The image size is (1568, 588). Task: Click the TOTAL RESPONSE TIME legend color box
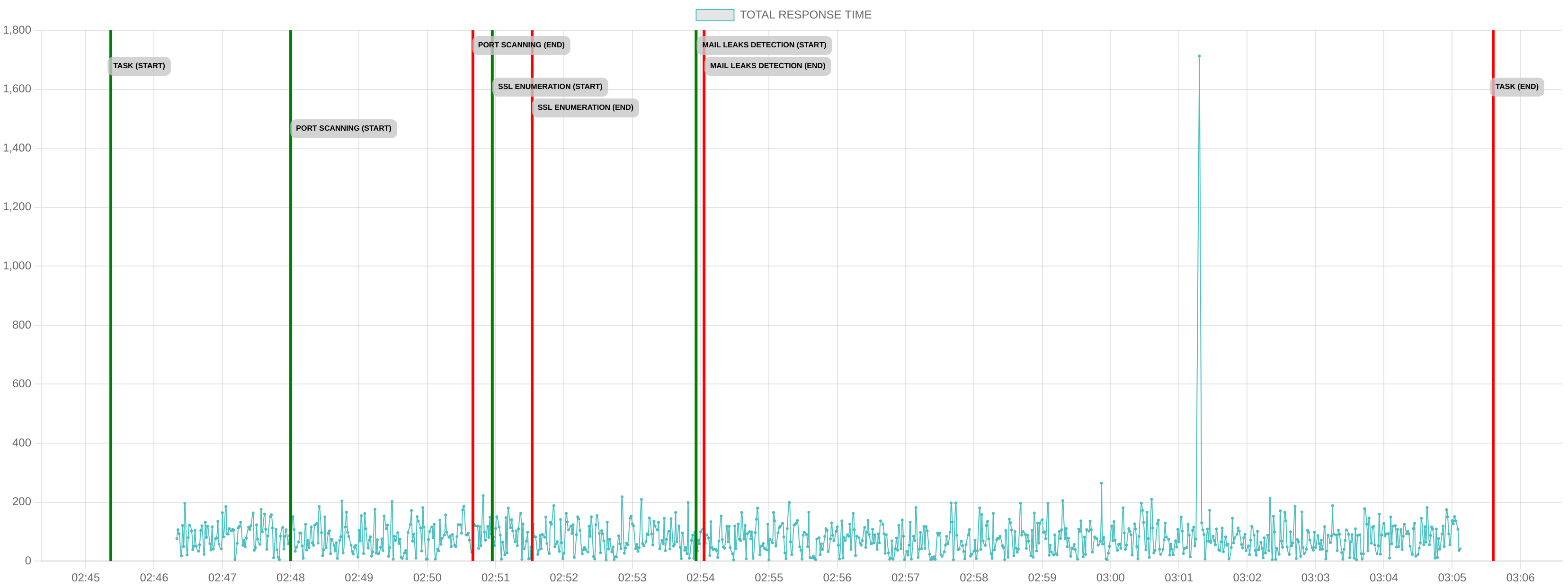(x=714, y=15)
